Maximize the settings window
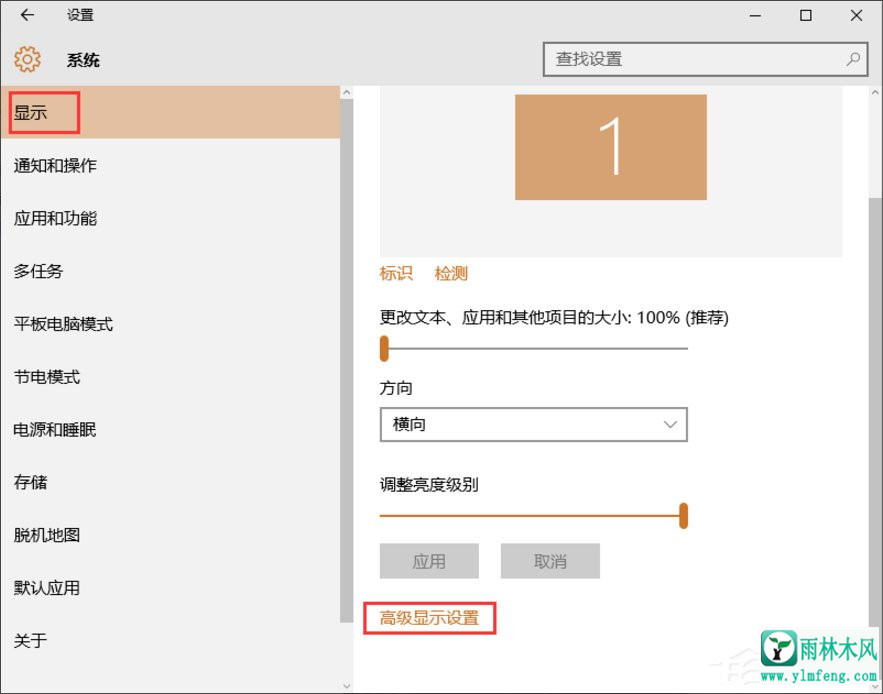Screen dimensions: 883x694 coord(806,16)
